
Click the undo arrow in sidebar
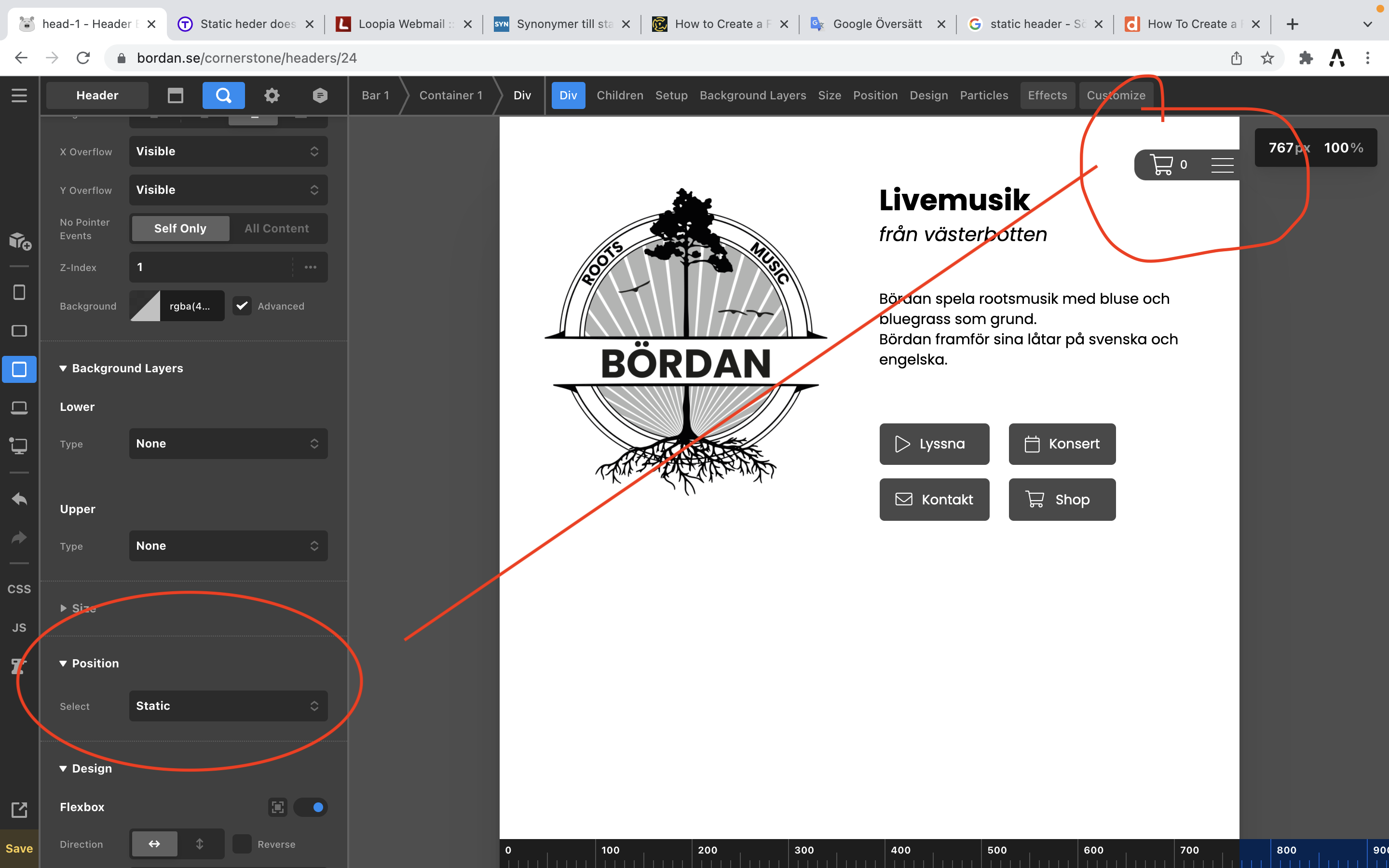[19, 498]
